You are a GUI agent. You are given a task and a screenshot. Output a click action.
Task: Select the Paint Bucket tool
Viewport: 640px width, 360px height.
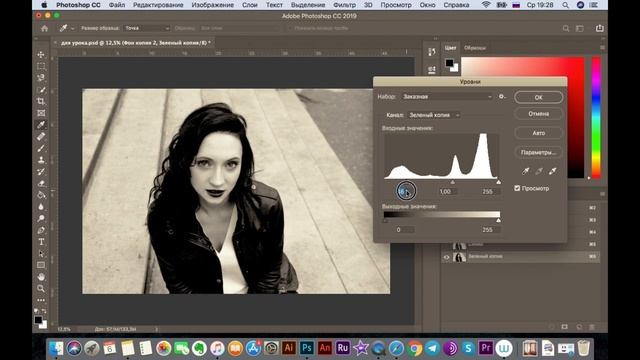41,195
